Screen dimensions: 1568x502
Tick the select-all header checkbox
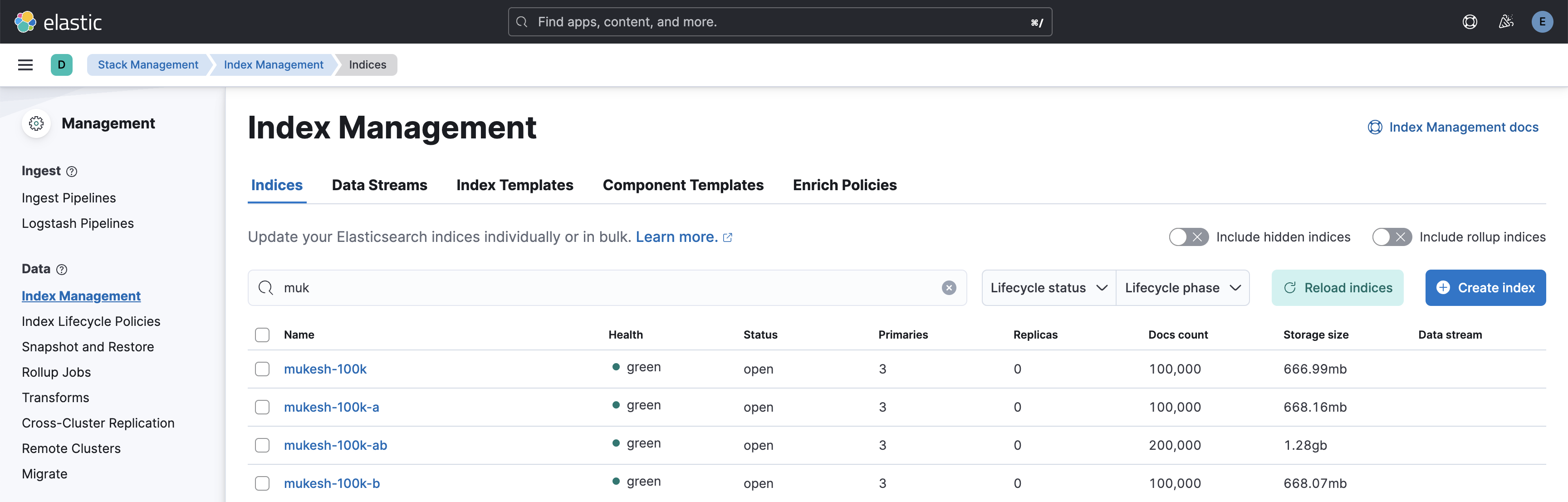tap(262, 335)
